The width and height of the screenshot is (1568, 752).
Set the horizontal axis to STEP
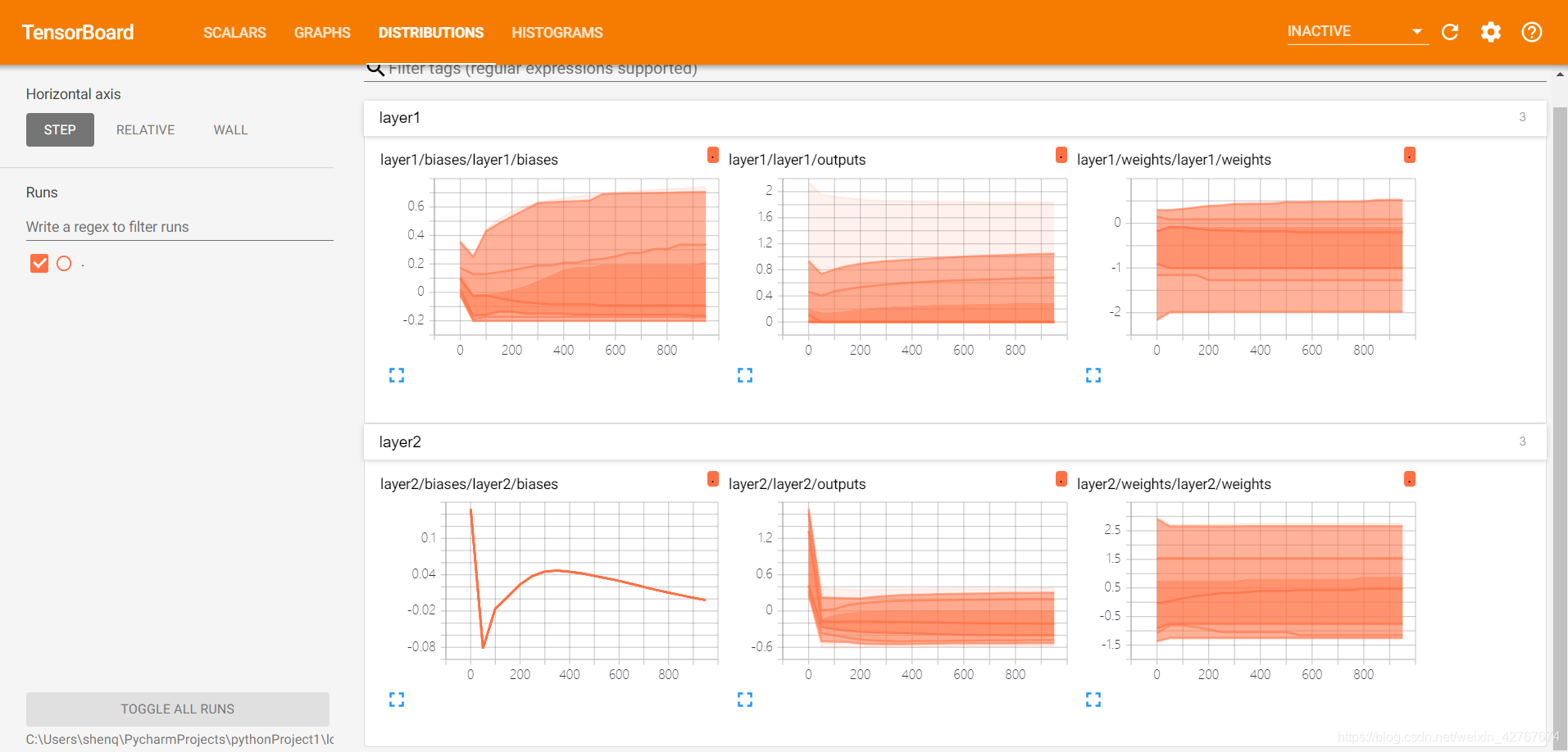point(60,129)
